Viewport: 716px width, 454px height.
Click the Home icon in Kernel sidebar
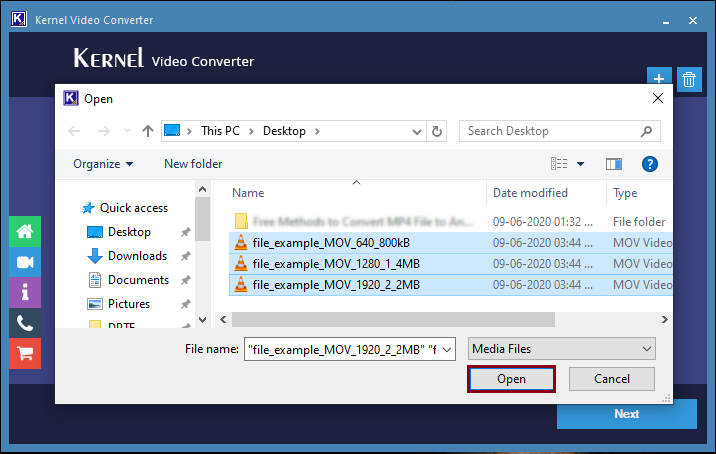25,232
